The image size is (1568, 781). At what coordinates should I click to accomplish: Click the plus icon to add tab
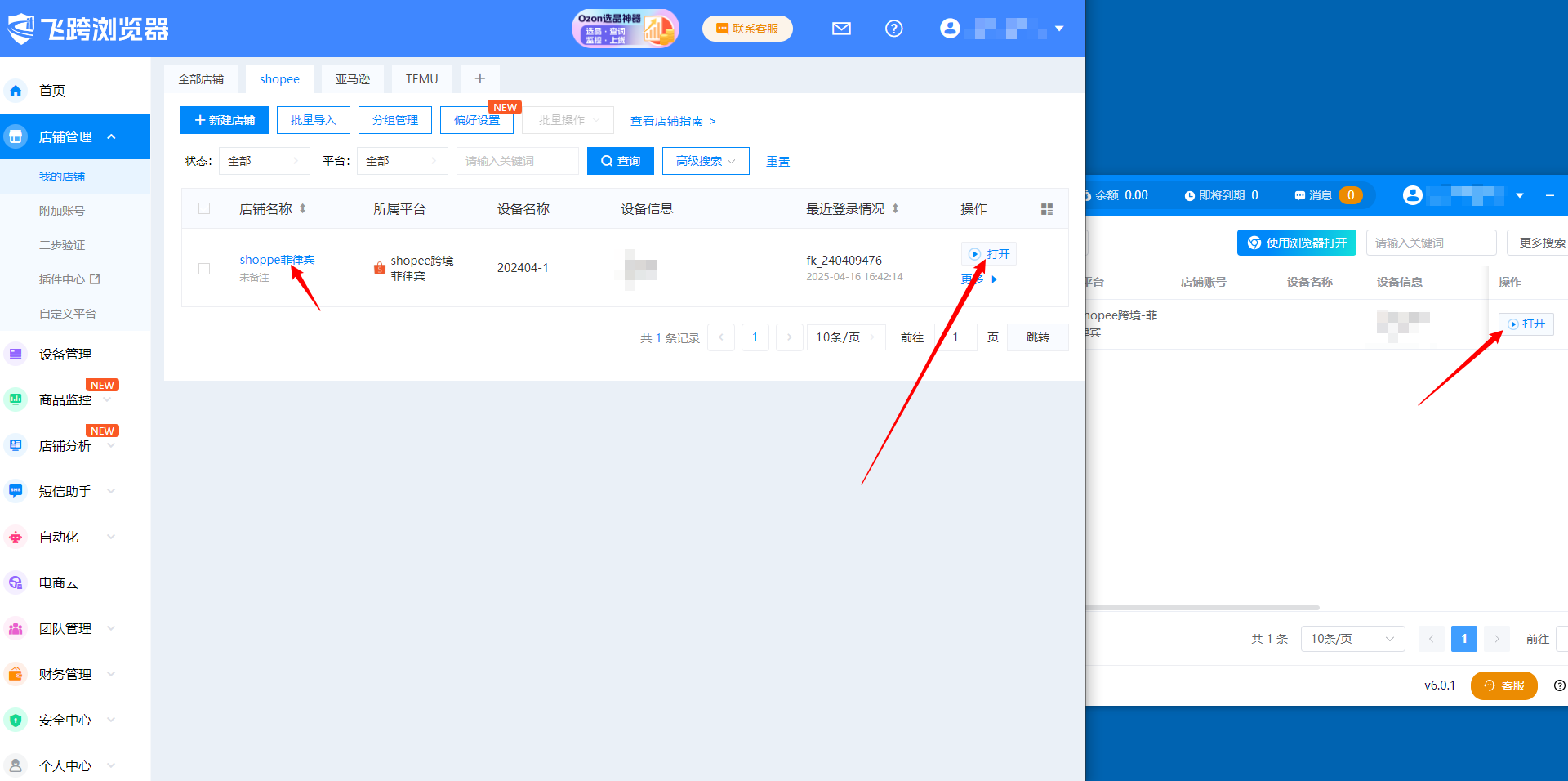[x=480, y=78]
